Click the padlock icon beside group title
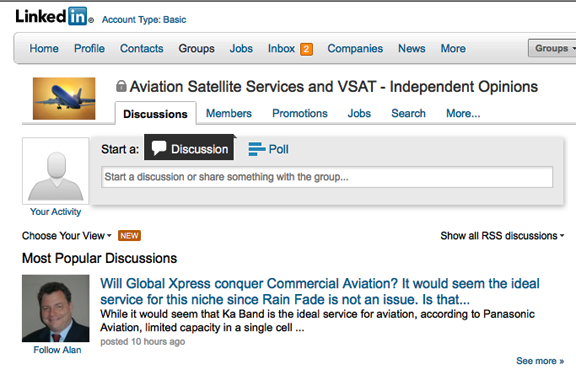 pyautogui.click(x=121, y=86)
